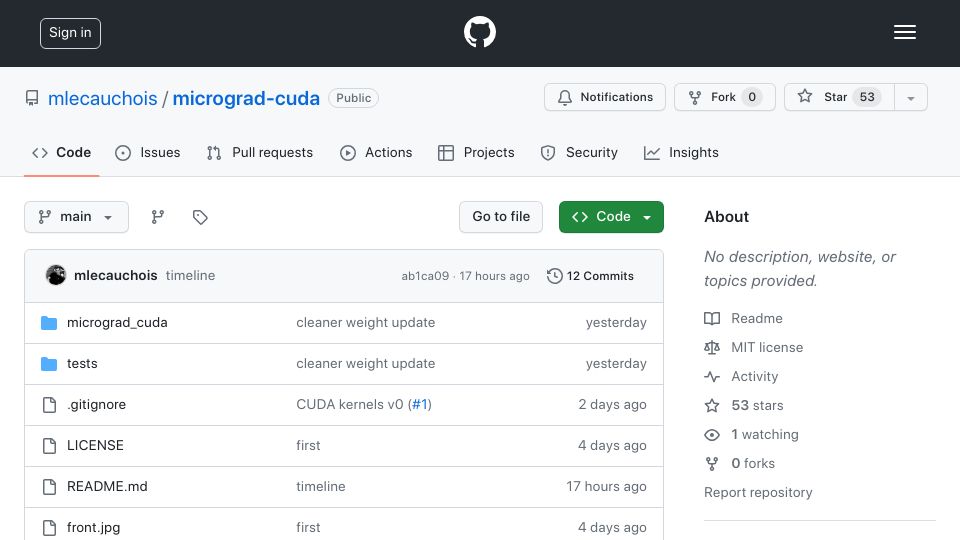
Task: Open the README.md file
Action: click(107, 487)
